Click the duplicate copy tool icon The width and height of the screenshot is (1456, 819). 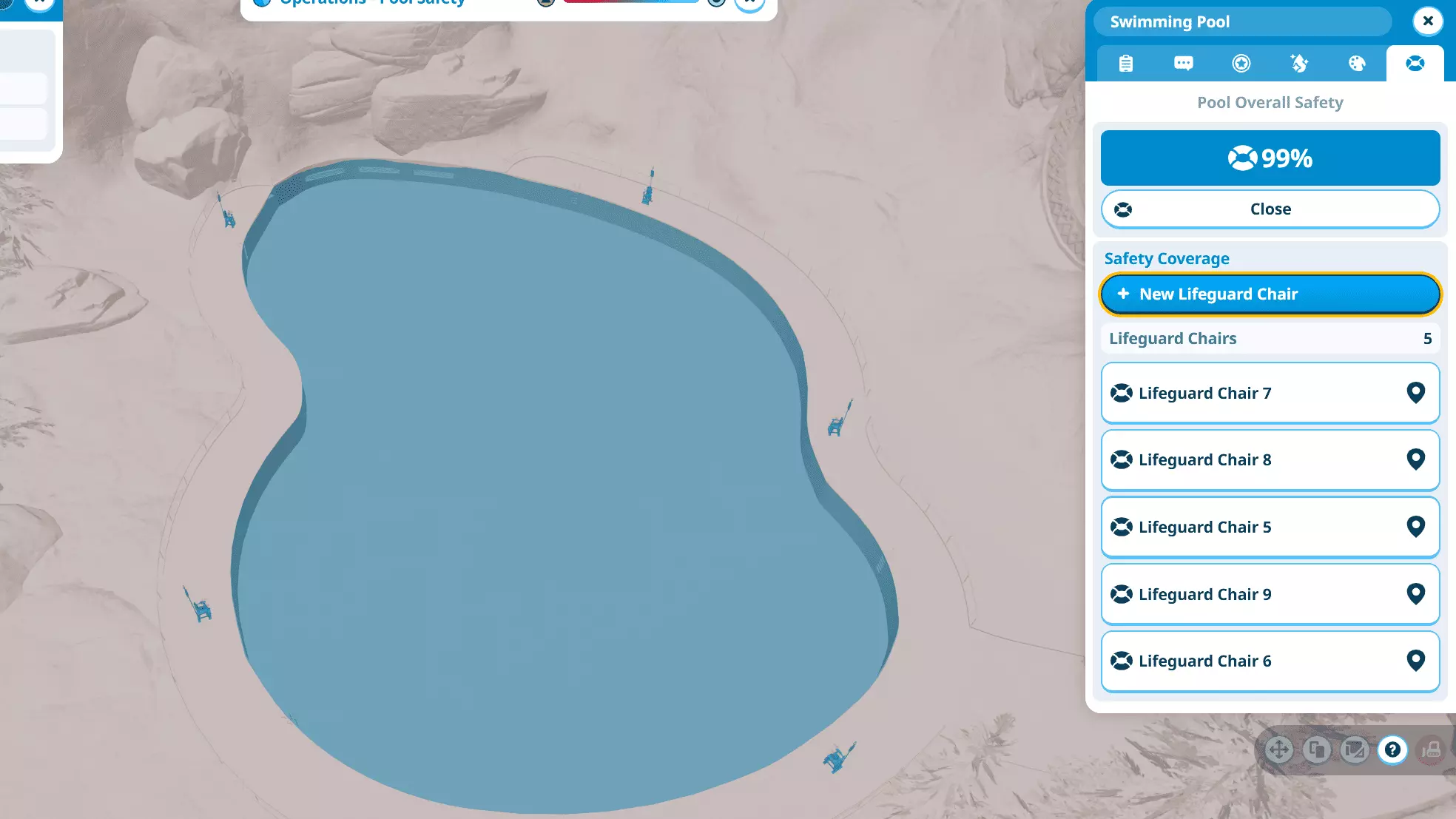point(1317,750)
